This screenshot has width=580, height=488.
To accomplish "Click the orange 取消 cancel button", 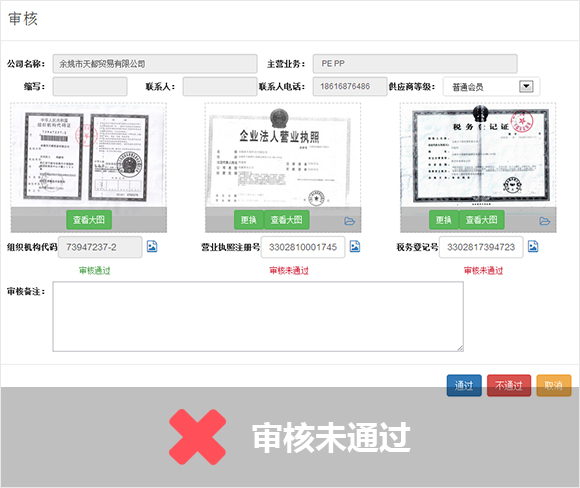I will tap(554, 386).
